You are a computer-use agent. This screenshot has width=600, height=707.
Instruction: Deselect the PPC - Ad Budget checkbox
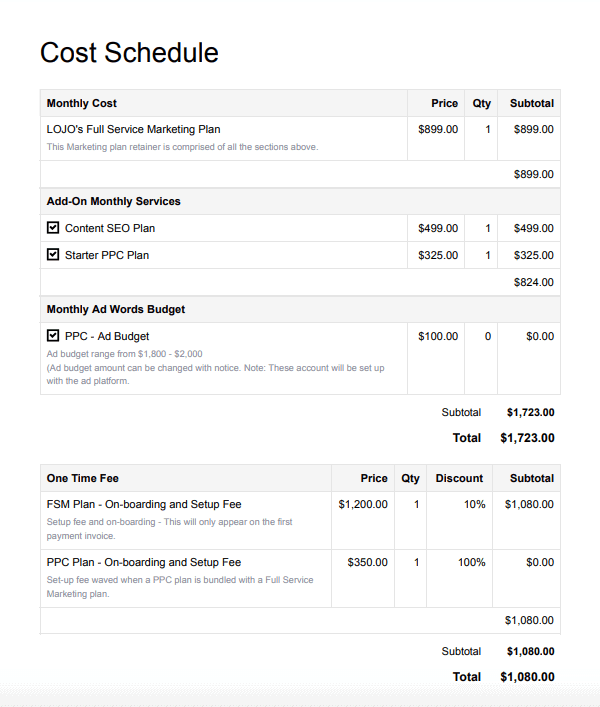[x=53, y=336]
